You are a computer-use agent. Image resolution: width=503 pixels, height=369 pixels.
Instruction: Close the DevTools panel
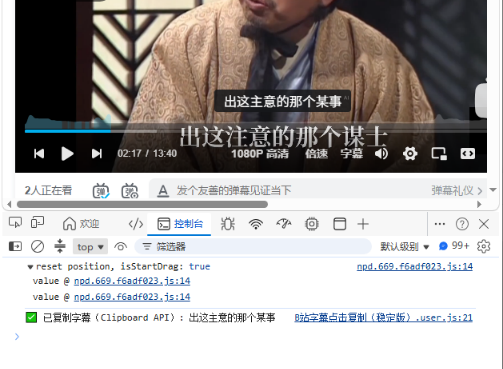pyautogui.click(x=484, y=224)
